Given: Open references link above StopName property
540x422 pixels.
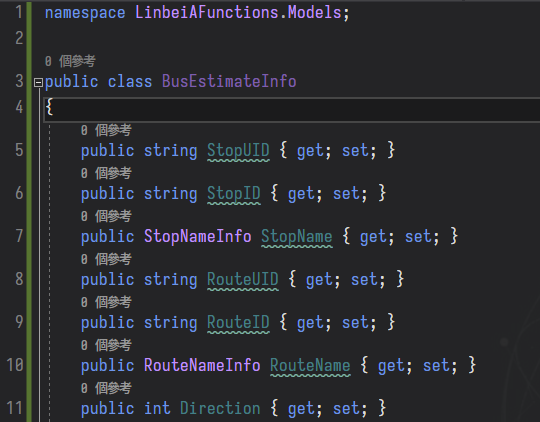Looking at the screenshot, I should [106, 216].
